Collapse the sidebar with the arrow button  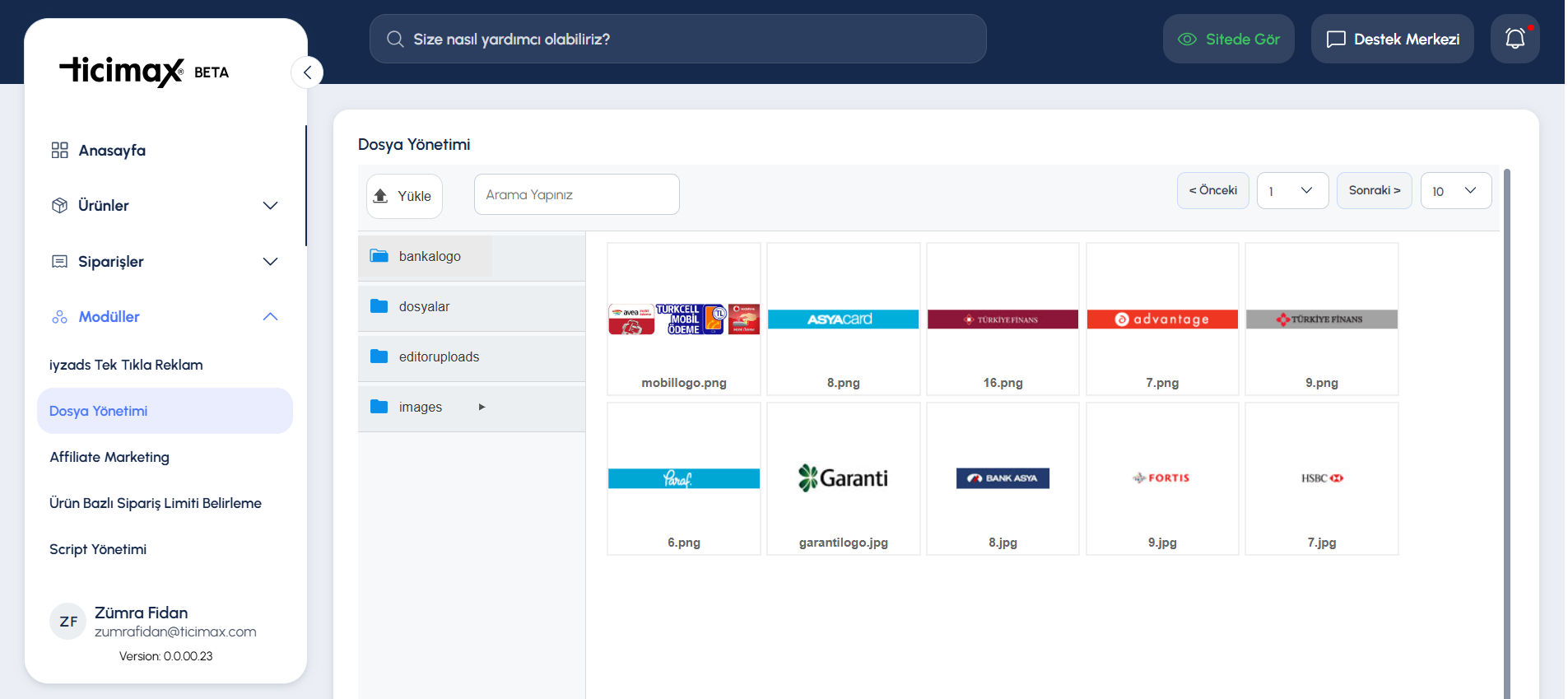point(307,72)
